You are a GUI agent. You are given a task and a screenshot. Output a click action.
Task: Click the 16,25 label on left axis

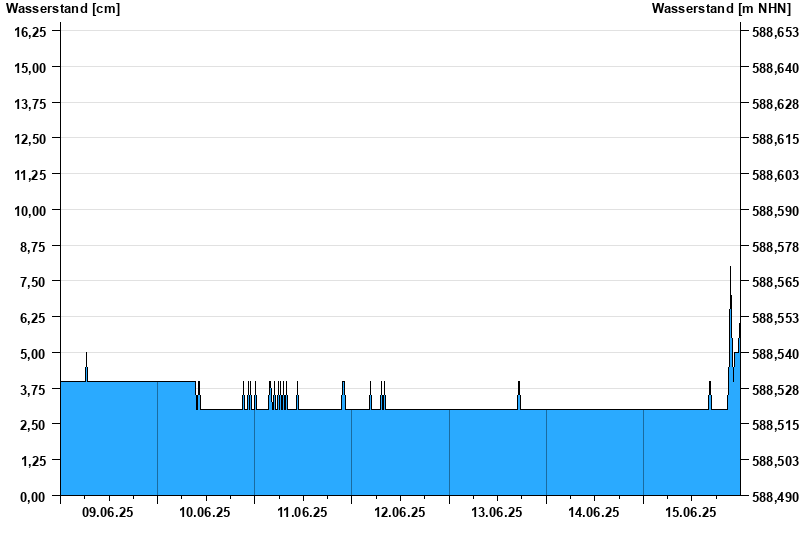[x=30, y=32]
